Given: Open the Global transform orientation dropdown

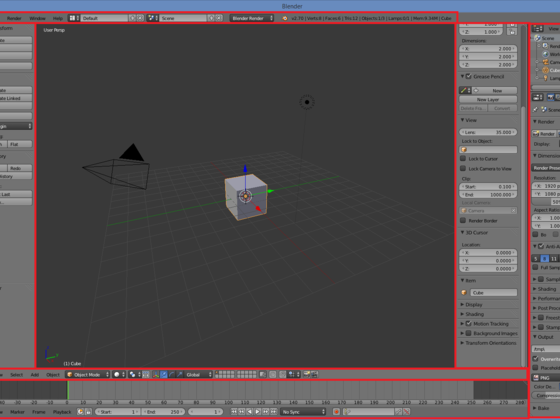Looking at the screenshot, I should tap(199, 374).
